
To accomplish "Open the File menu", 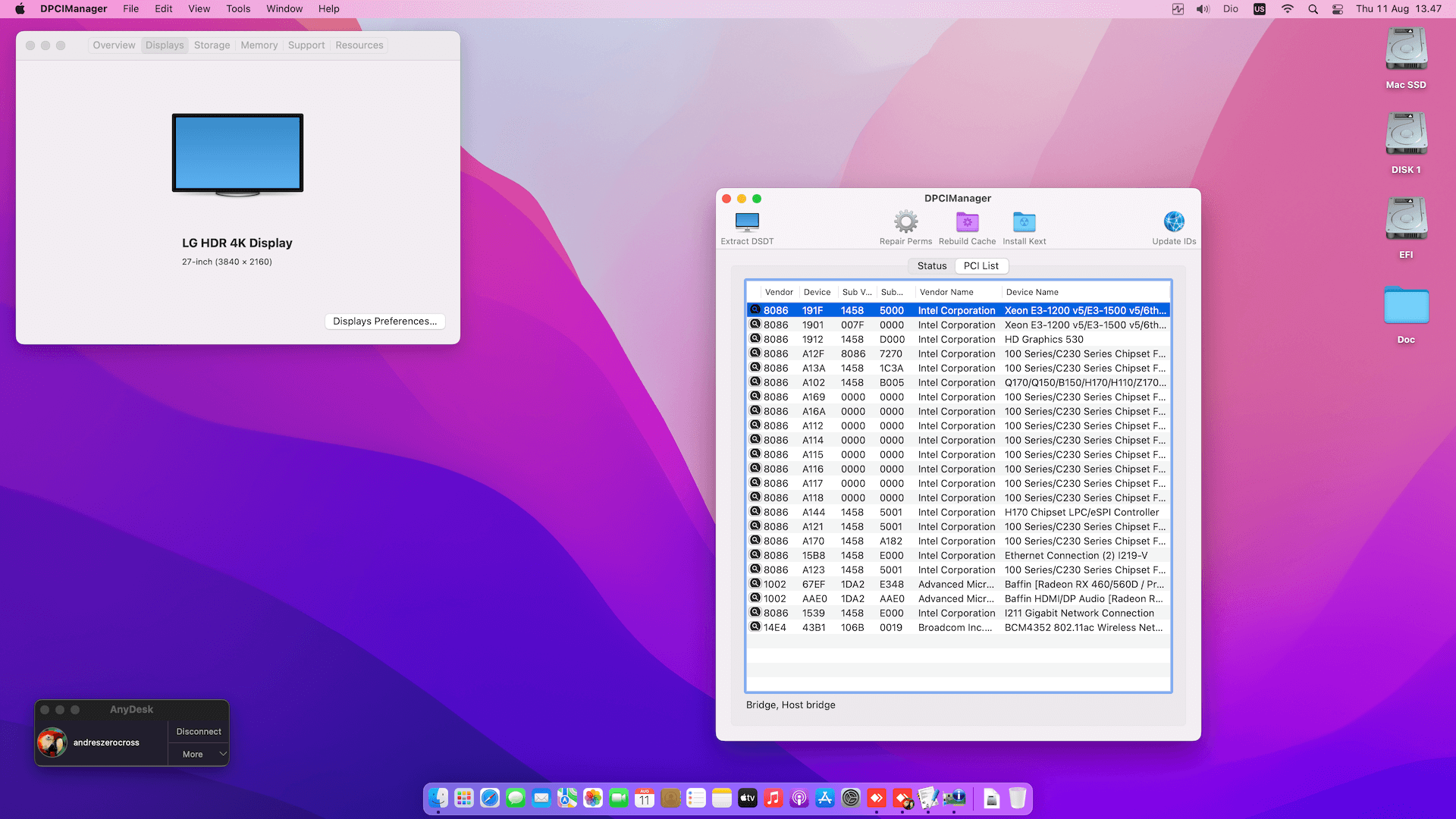I will pos(131,9).
